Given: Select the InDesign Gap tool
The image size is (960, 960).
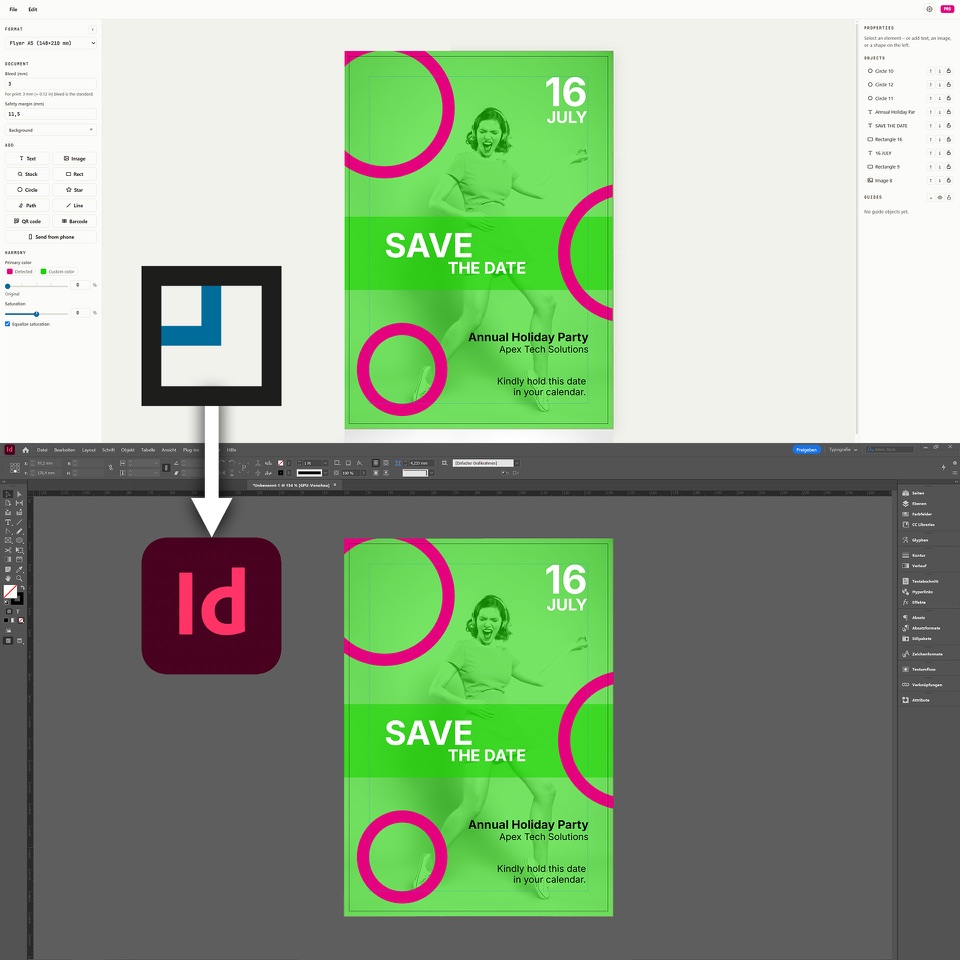Looking at the screenshot, I should tap(19, 503).
